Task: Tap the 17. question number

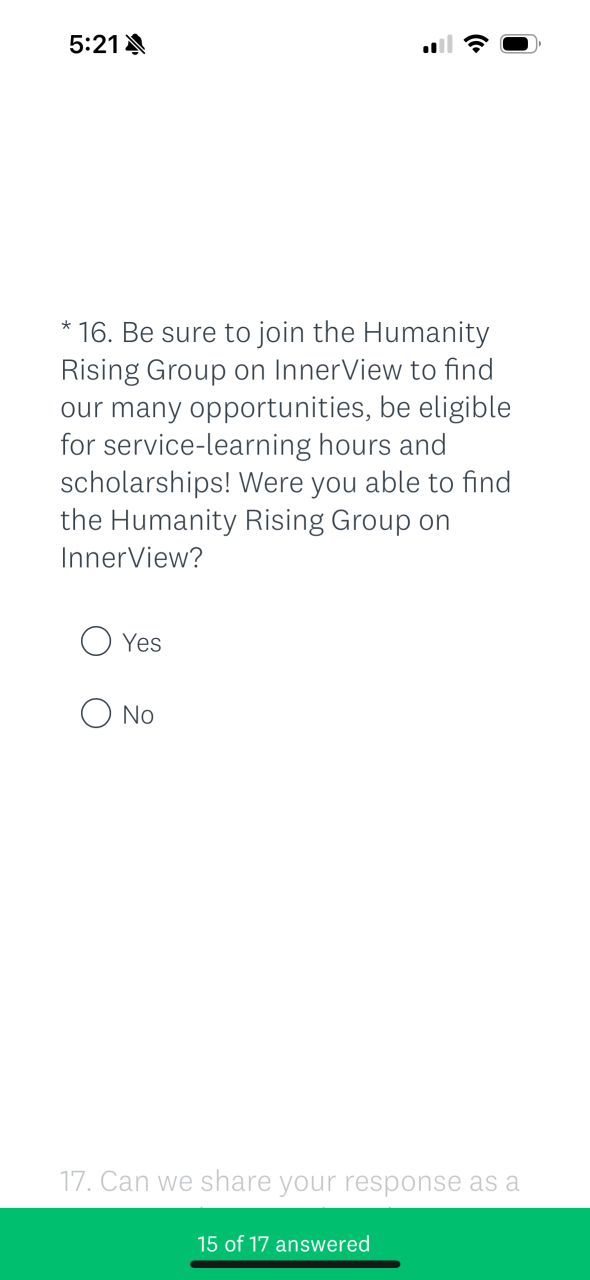Action: [x=76, y=1182]
